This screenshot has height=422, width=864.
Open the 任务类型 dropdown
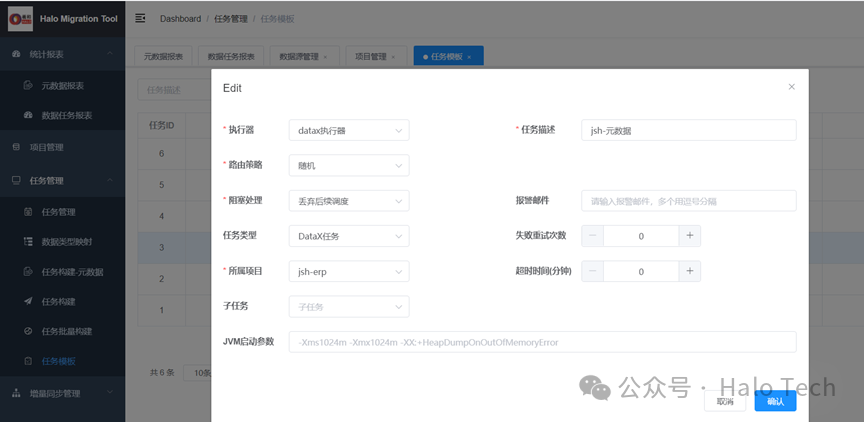[x=349, y=236]
